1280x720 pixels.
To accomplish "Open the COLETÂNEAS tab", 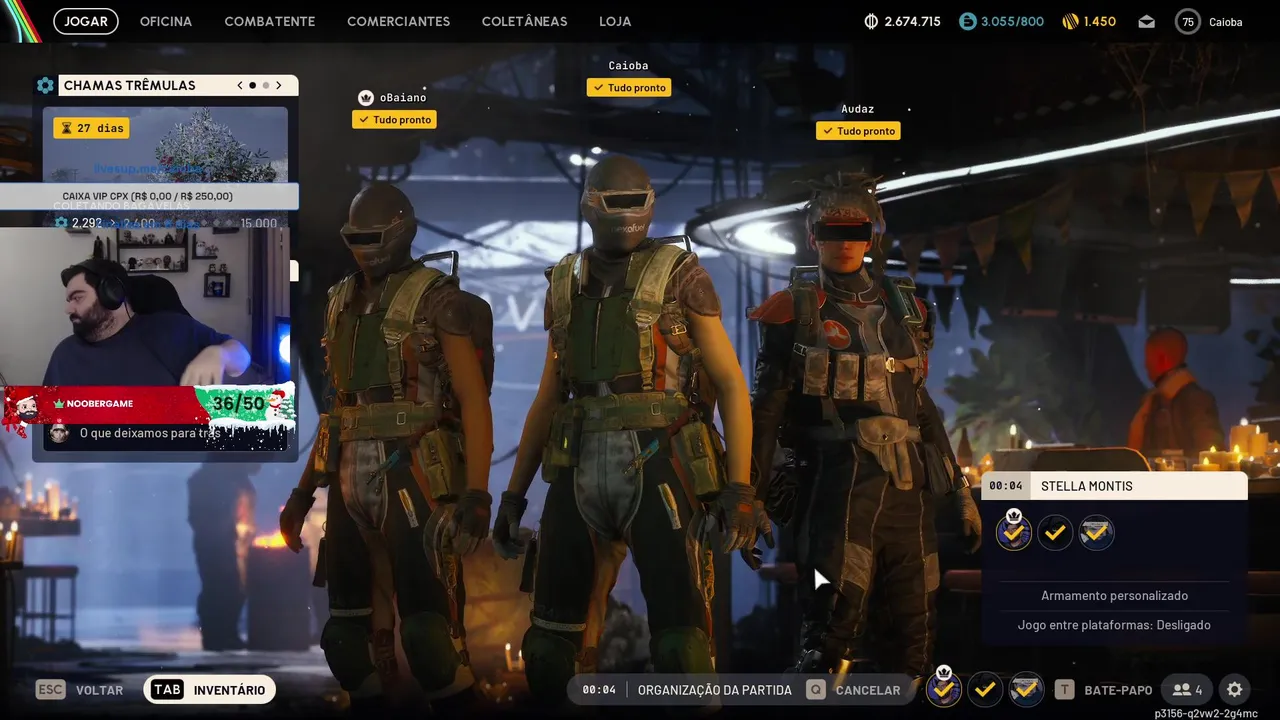I will click(x=524, y=21).
